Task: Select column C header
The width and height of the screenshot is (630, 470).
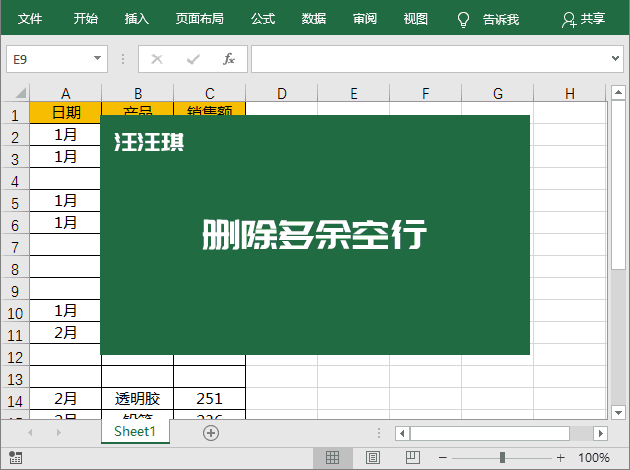Action: click(x=209, y=93)
